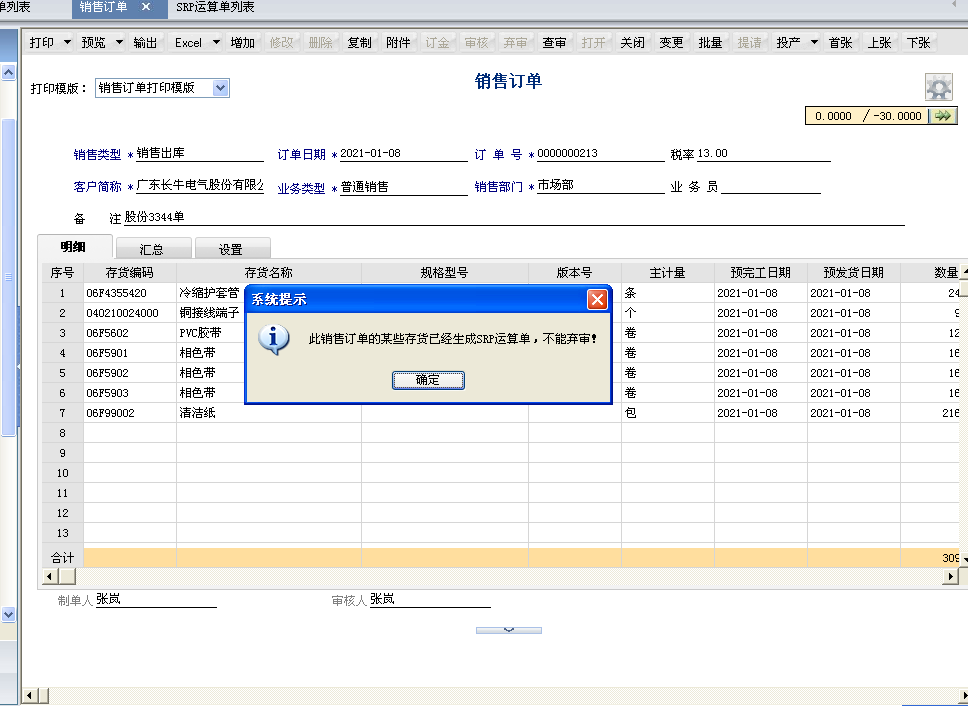Expand the 打印 dropdown arrow
The height and width of the screenshot is (706, 968).
coord(67,43)
